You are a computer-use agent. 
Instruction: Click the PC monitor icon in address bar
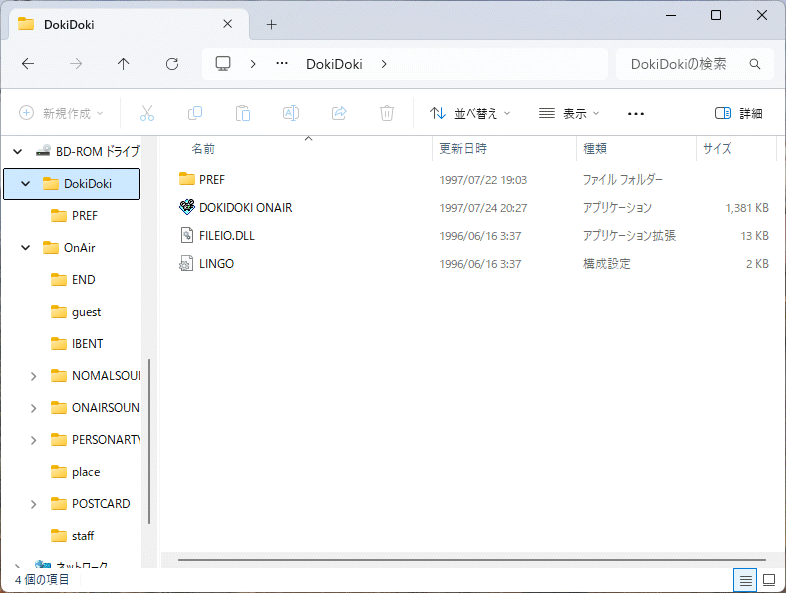pos(223,64)
